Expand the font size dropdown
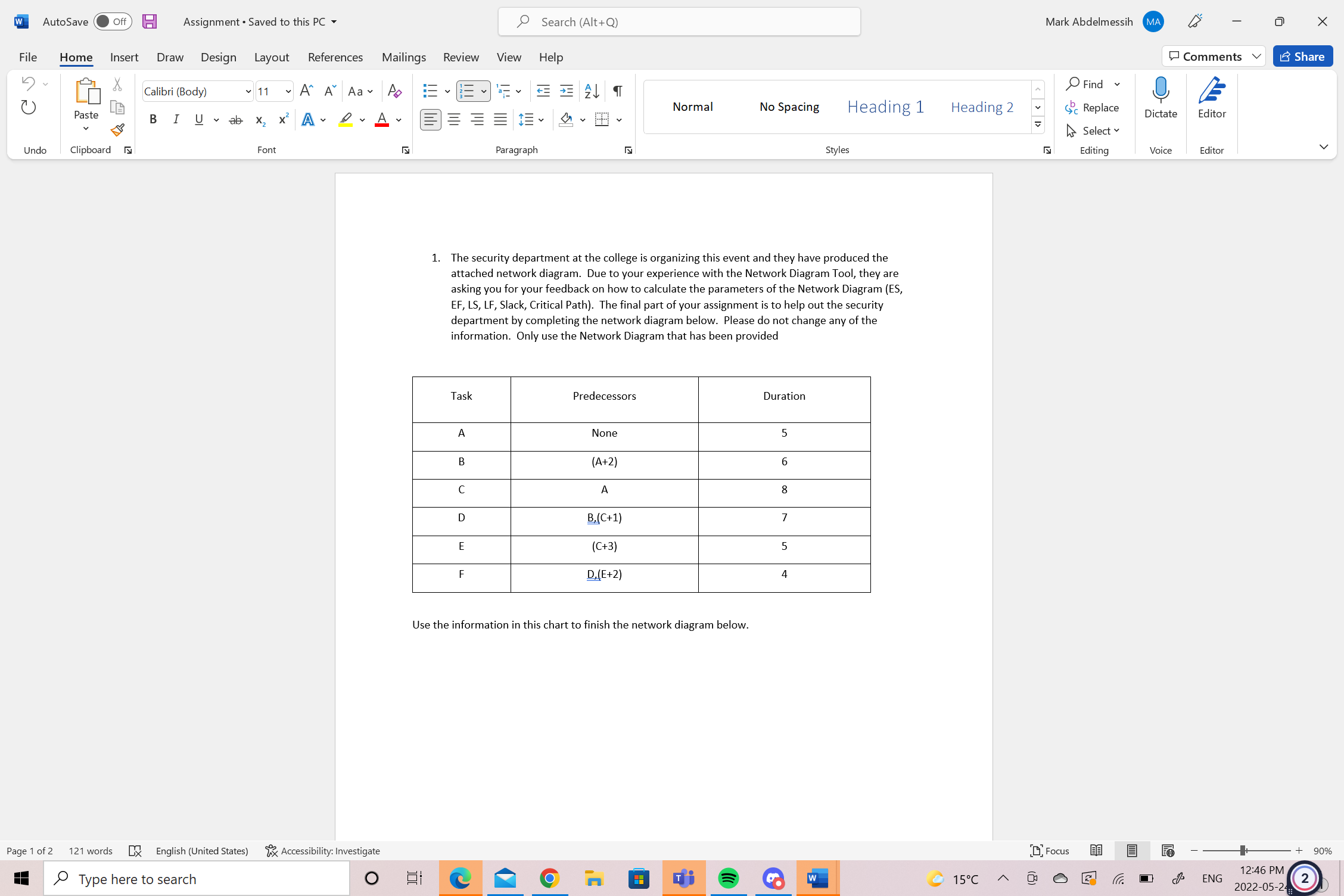This screenshot has width=1344, height=896. [x=288, y=91]
